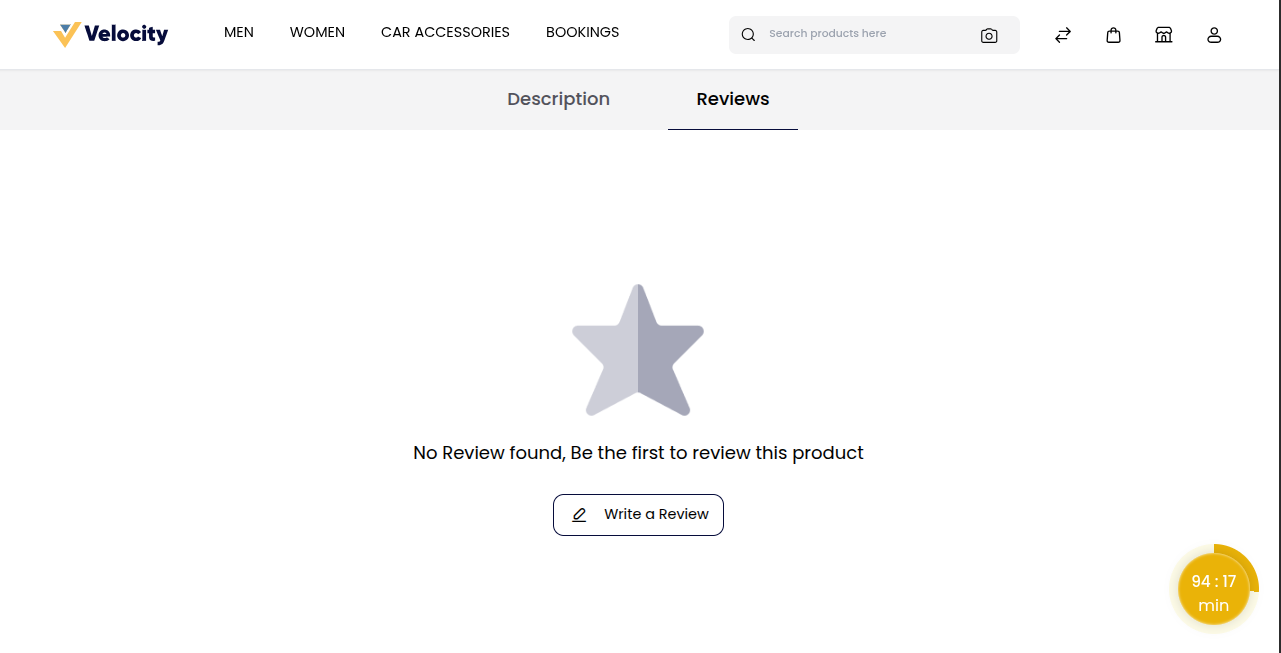Click the camera icon for image search
The image size is (1281, 653).
(x=989, y=35)
